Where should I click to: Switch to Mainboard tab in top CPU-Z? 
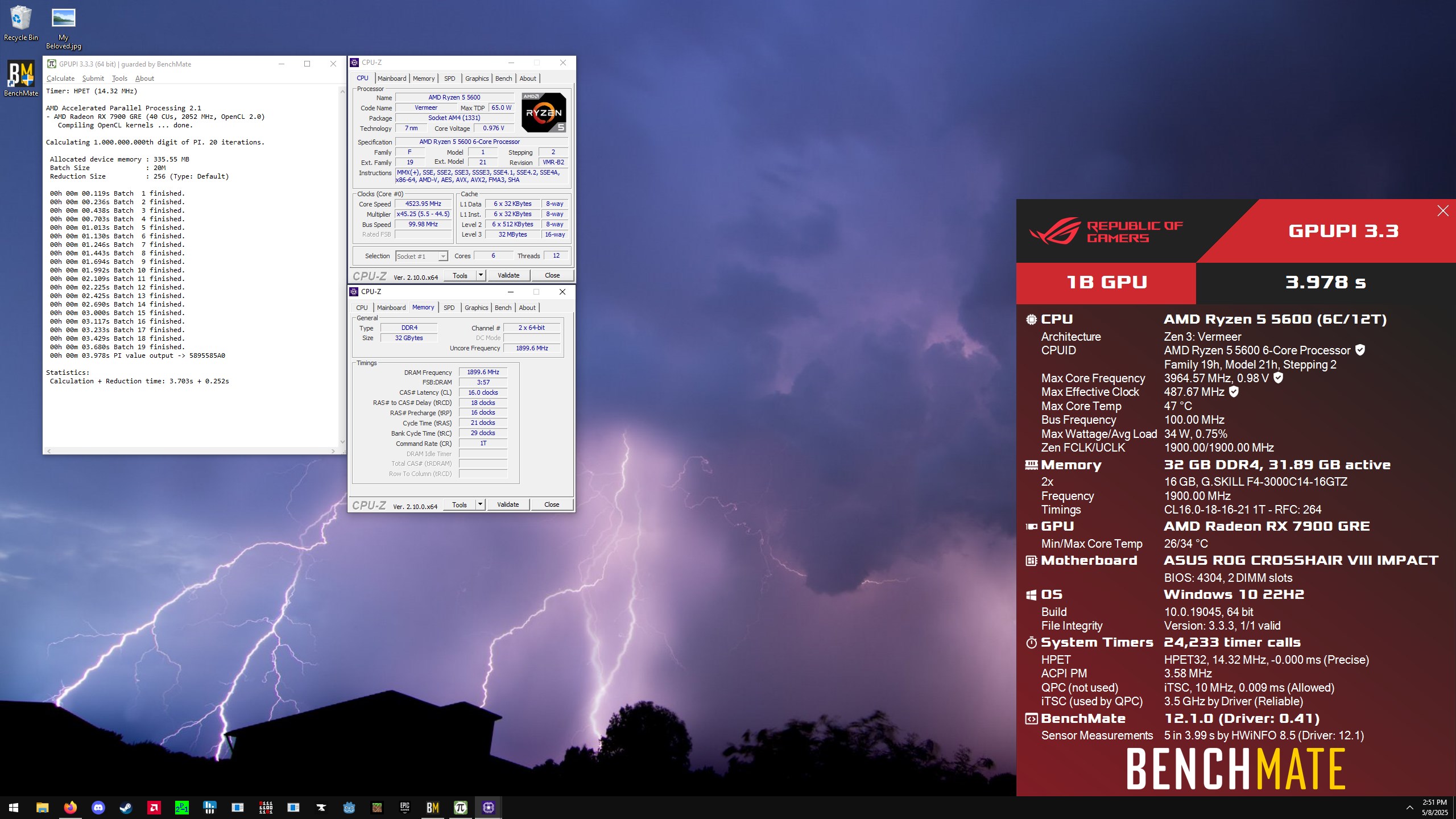tap(392, 78)
